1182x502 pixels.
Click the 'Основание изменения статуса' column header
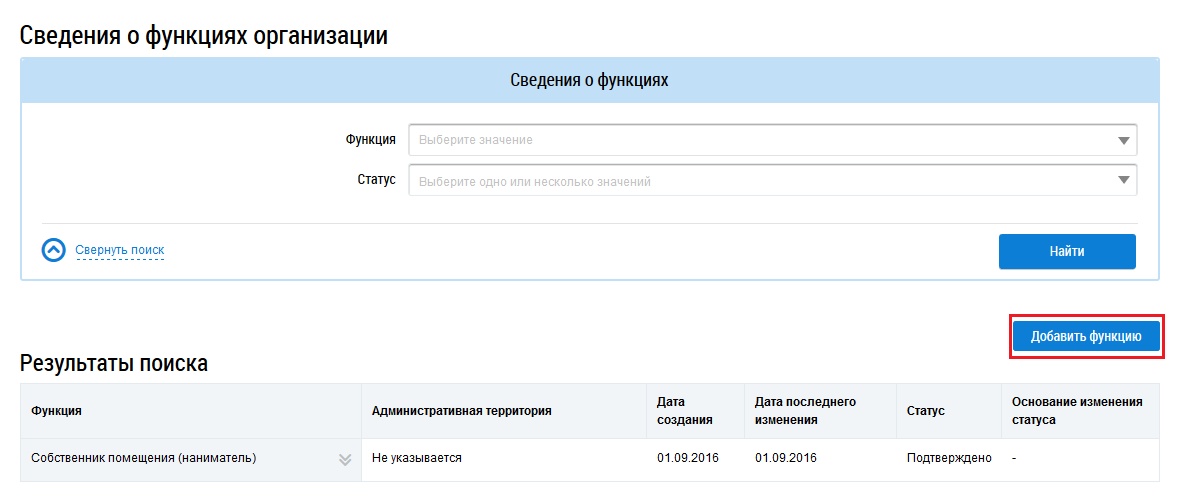(1077, 411)
